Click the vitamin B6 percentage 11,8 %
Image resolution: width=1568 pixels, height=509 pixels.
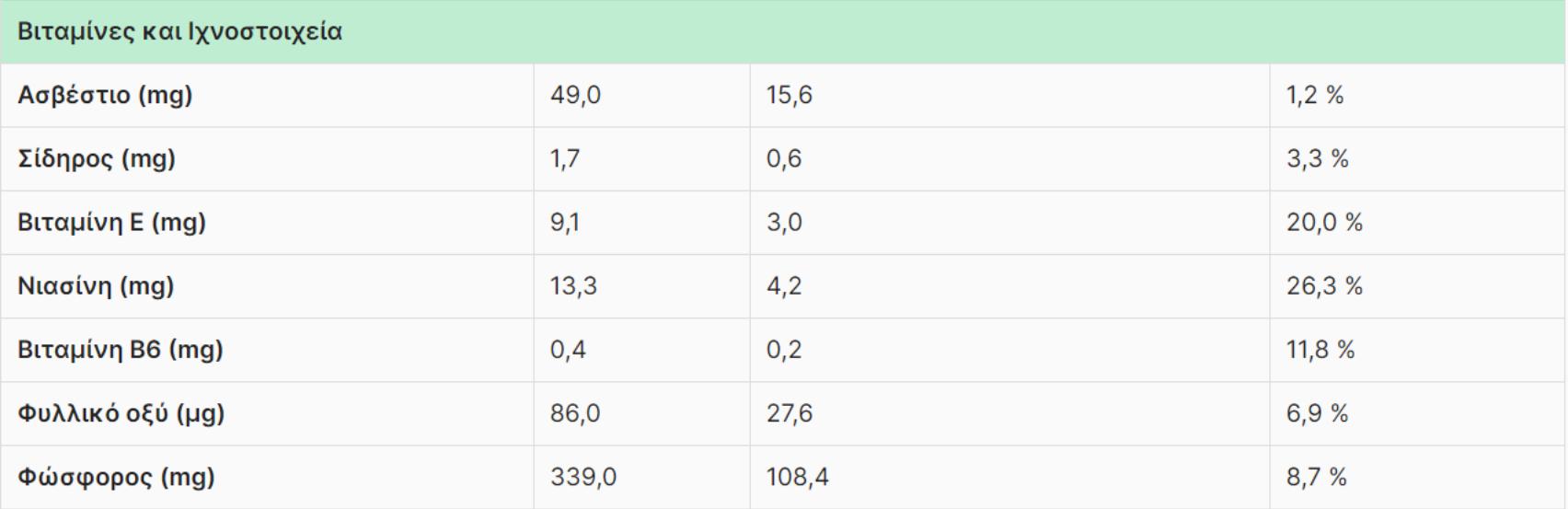(1320, 350)
